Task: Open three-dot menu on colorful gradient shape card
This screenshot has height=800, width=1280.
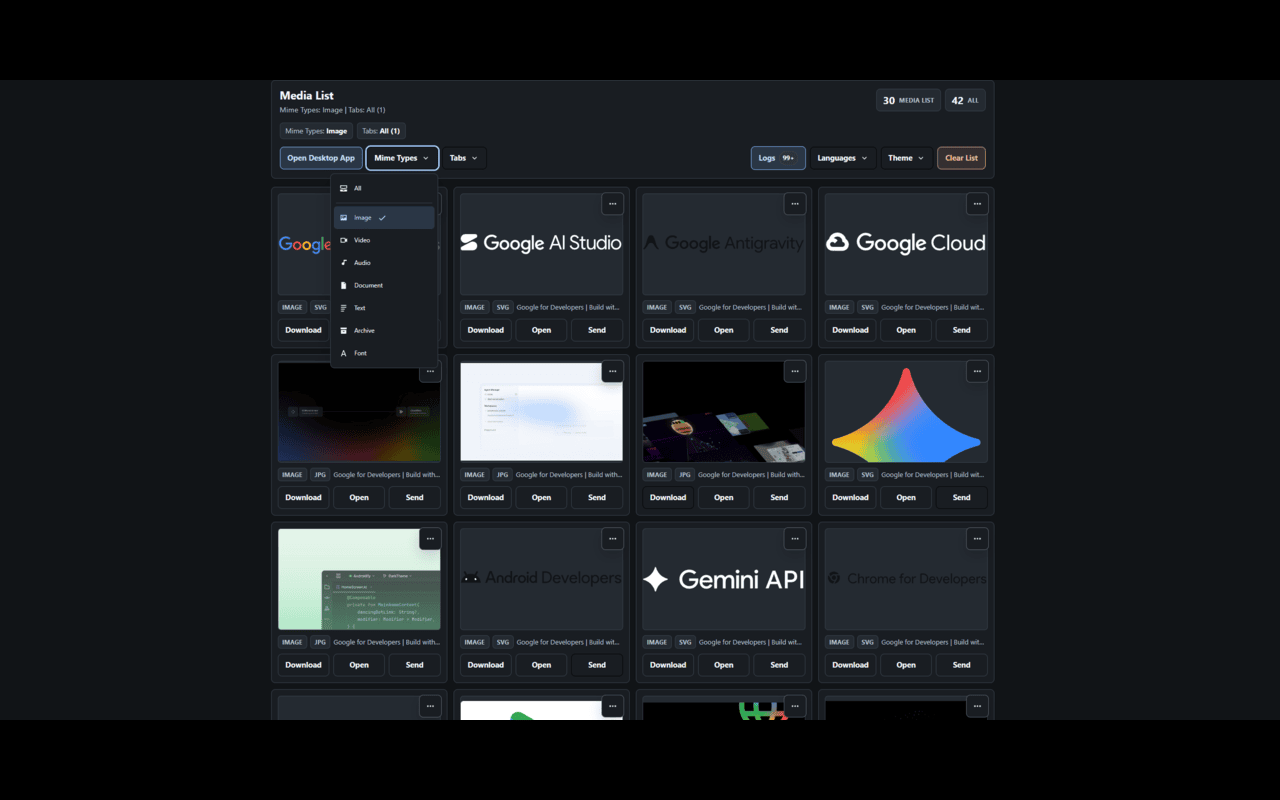Action: (977, 372)
